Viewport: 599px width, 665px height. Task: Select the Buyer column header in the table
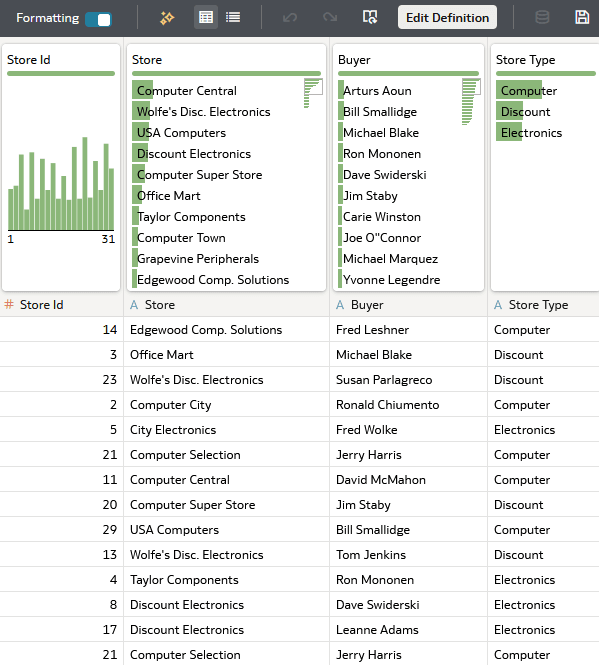pyautogui.click(x=409, y=305)
